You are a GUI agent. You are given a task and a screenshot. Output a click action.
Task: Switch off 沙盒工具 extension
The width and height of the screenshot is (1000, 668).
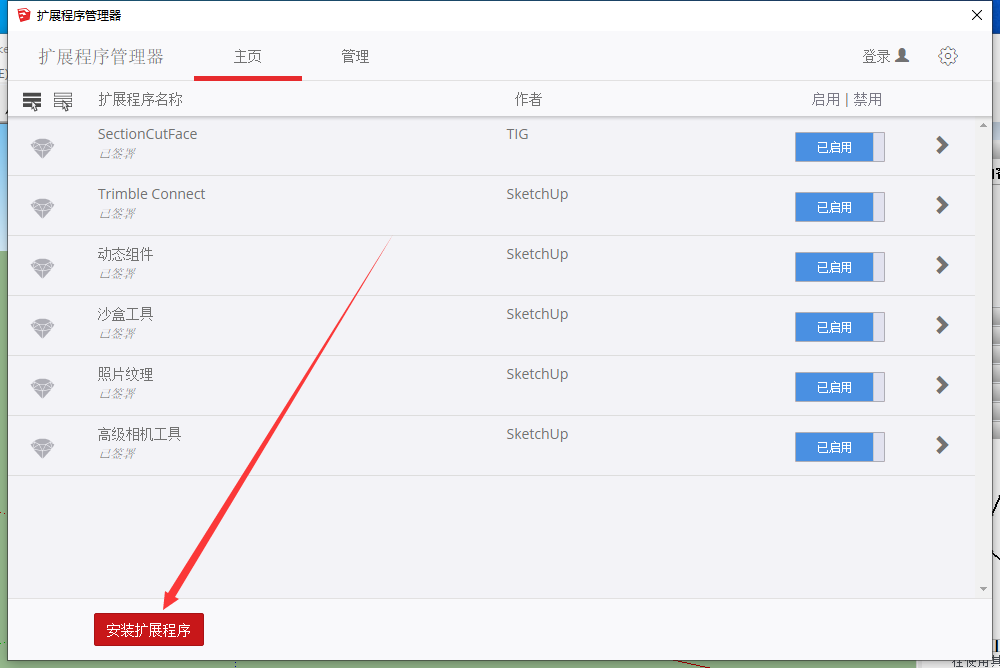coord(839,327)
